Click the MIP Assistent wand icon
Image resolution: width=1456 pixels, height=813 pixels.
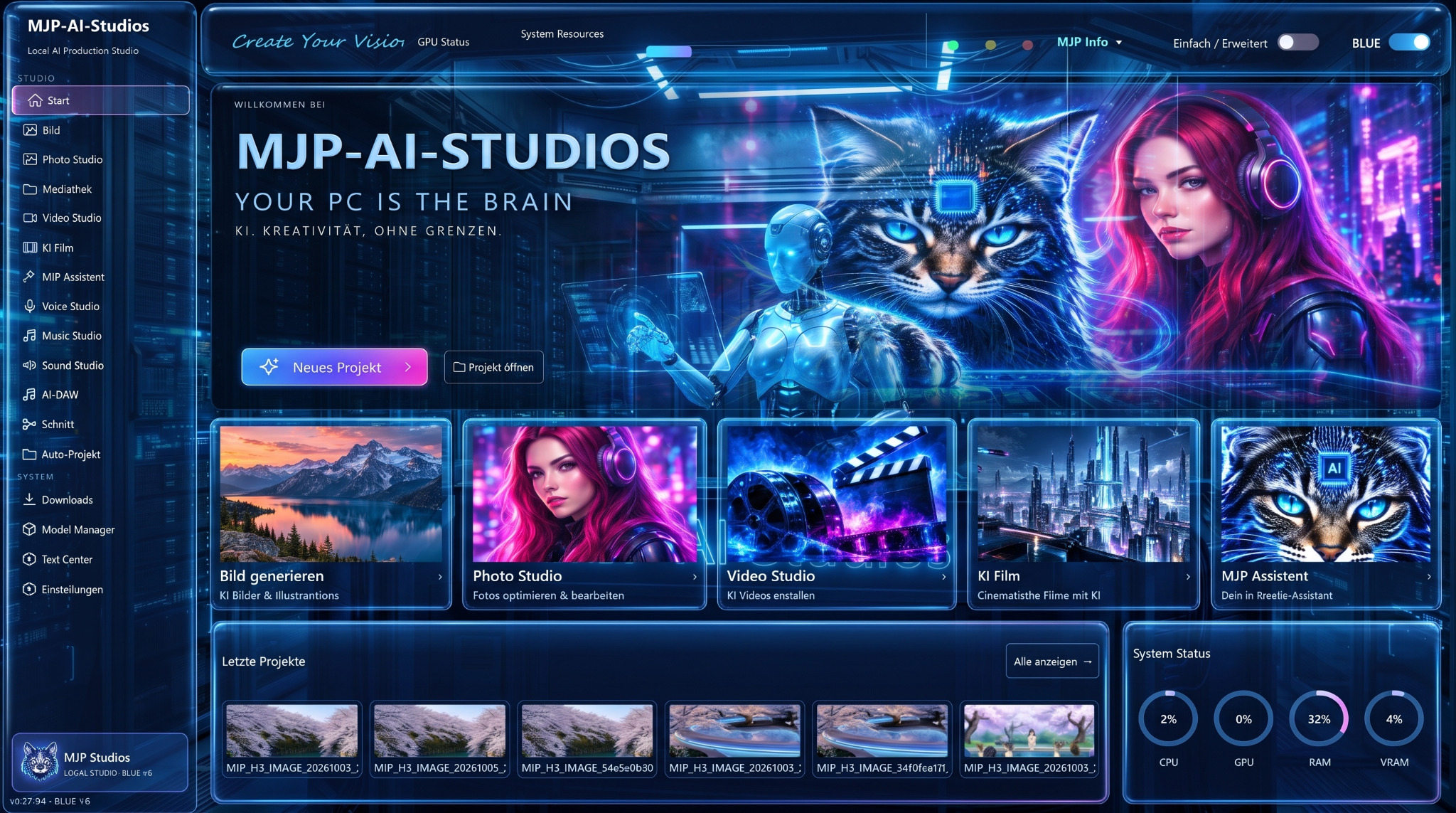tap(29, 277)
